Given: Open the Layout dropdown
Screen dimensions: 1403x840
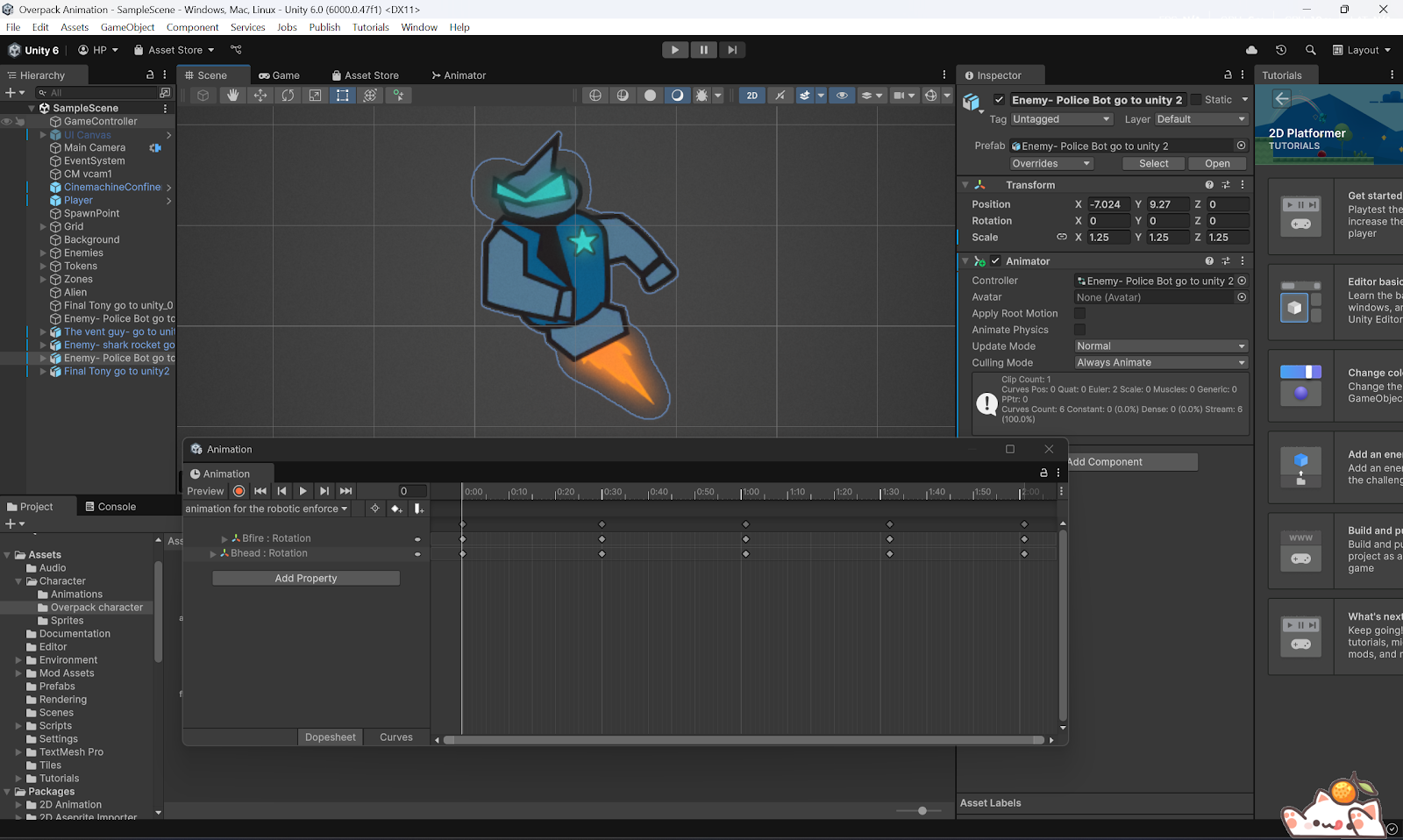Looking at the screenshot, I should coord(1362,50).
